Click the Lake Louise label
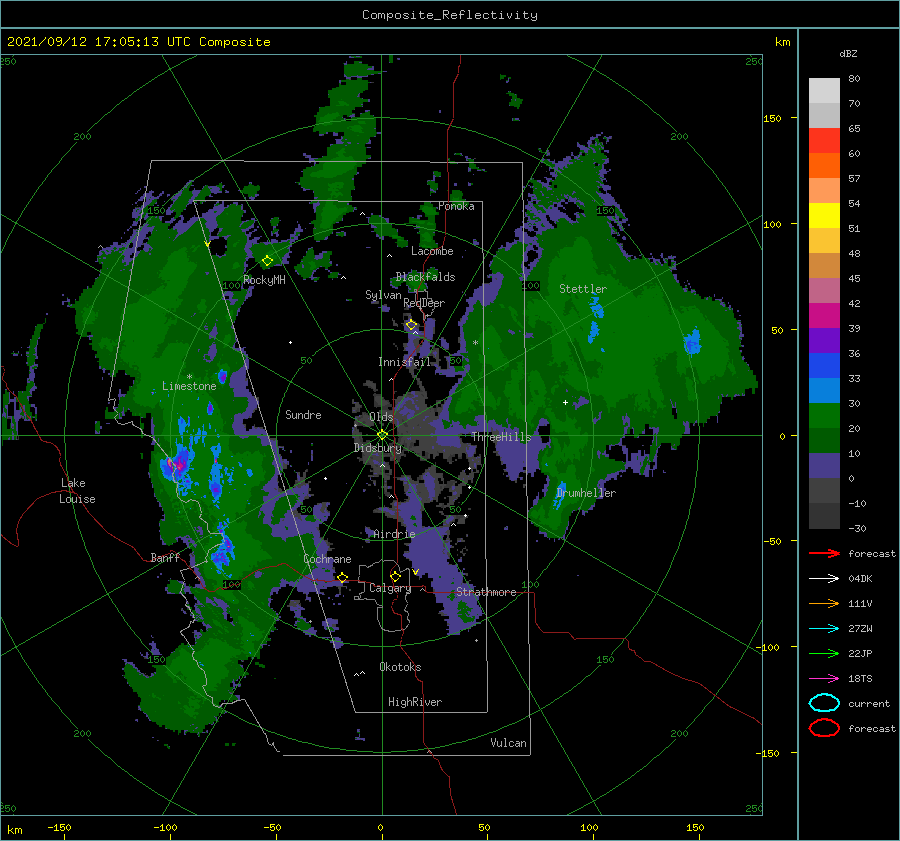The width and height of the screenshot is (900, 841). point(77,491)
